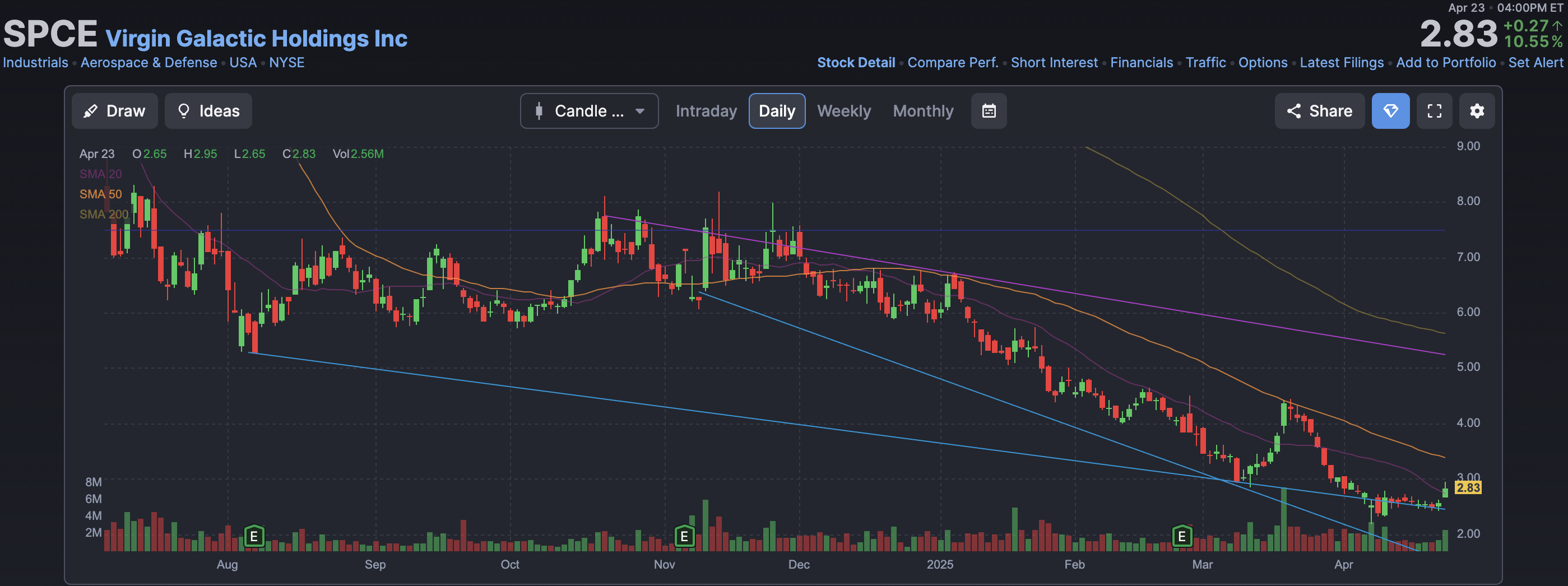The height and width of the screenshot is (586, 1568).
Task: Click the SPCE ticker symbol
Action: tap(50, 34)
